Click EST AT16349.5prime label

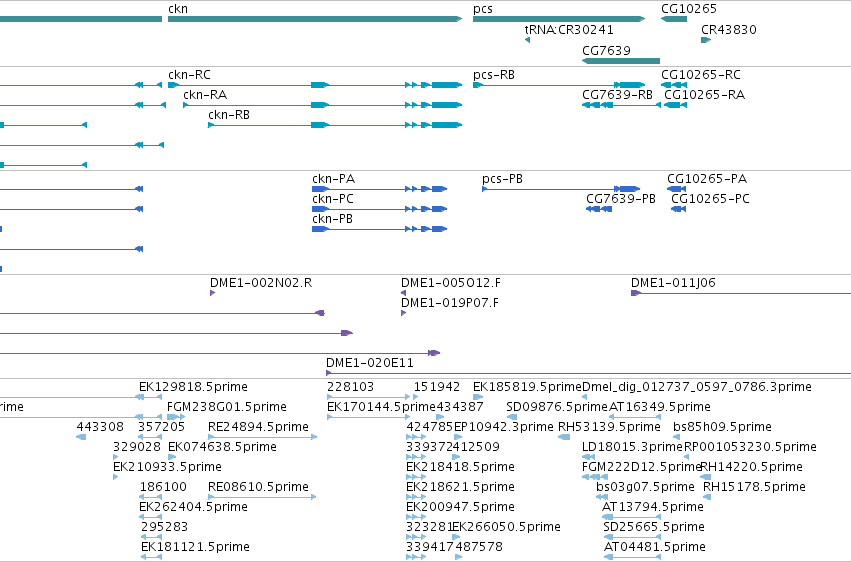coord(659,407)
